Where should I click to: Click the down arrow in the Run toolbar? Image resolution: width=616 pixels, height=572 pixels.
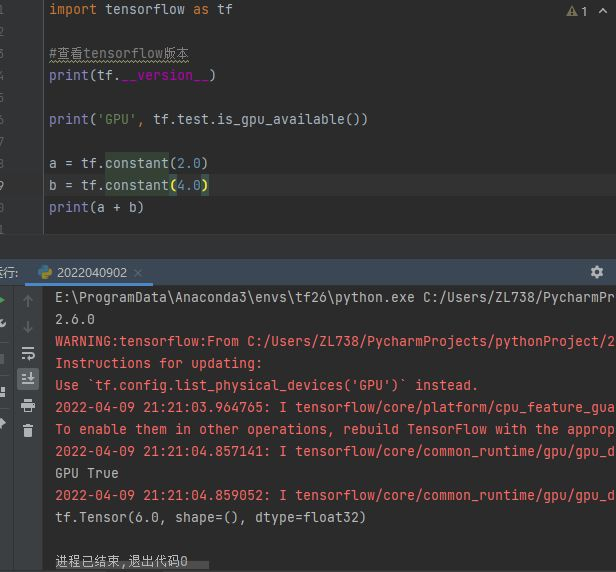[x=28, y=327]
